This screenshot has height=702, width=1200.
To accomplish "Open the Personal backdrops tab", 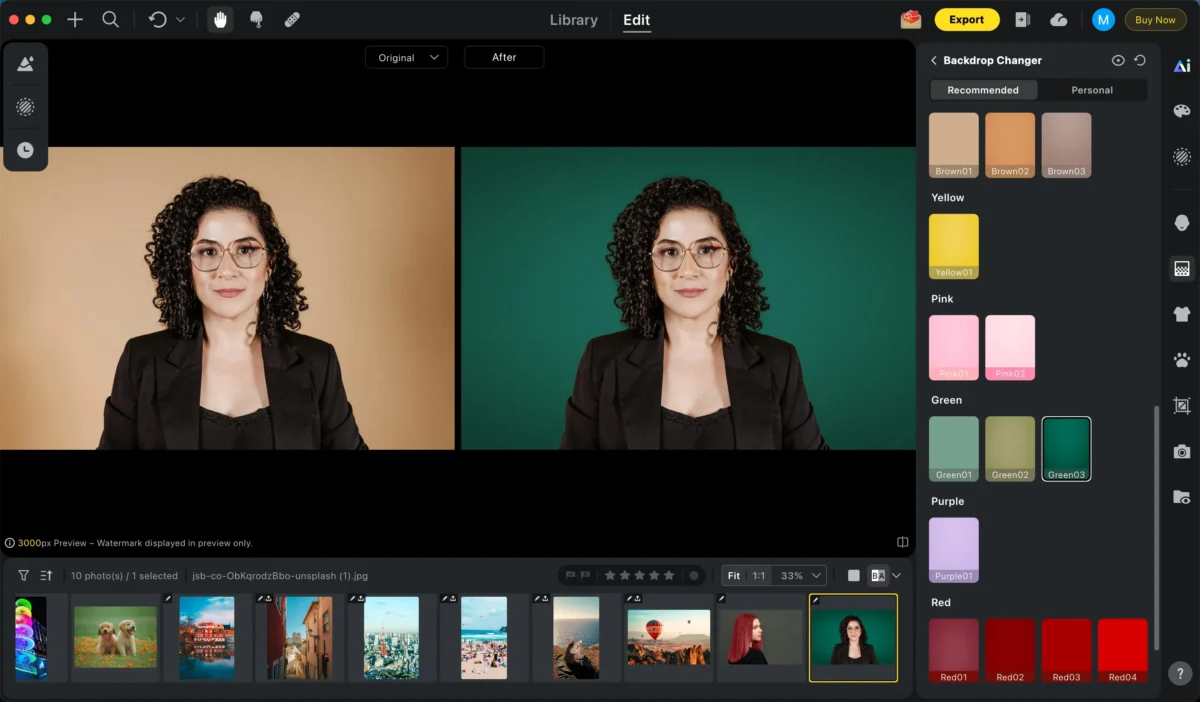I will (x=1092, y=90).
